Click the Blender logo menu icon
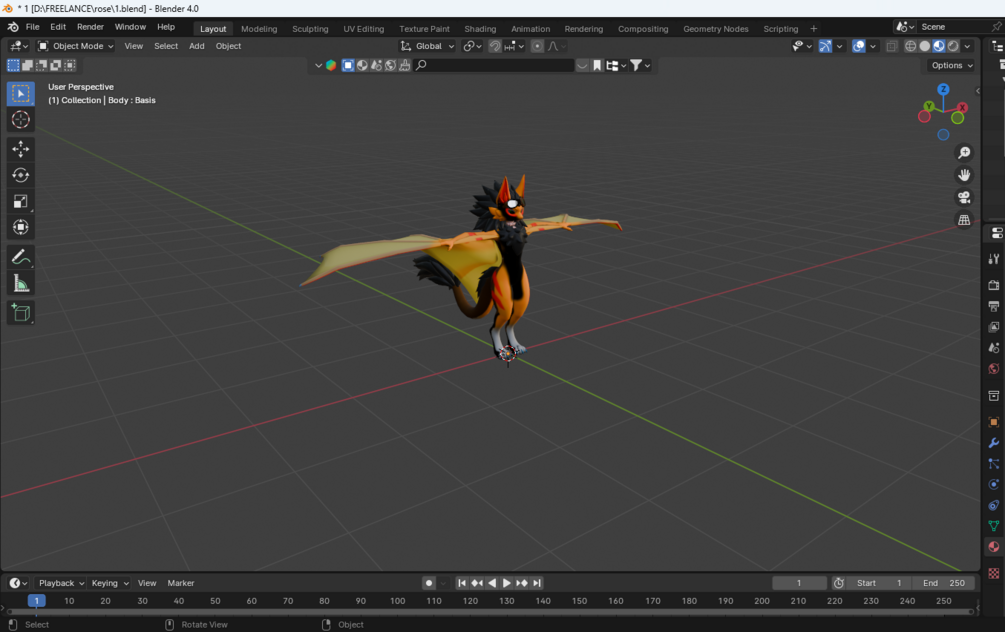The image size is (1005, 632). (x=13, y=27)
